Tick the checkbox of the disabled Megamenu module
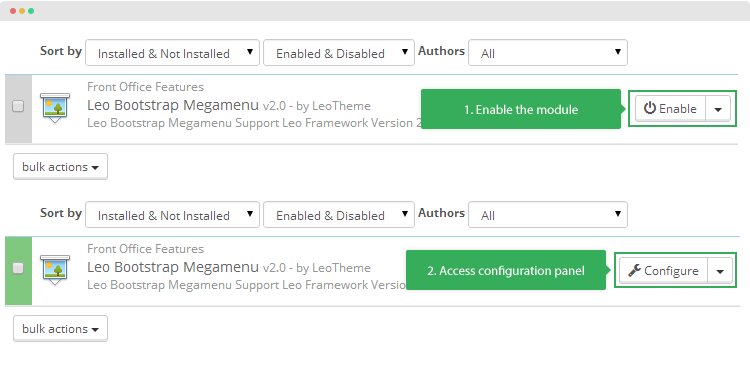 click(18, 106)
